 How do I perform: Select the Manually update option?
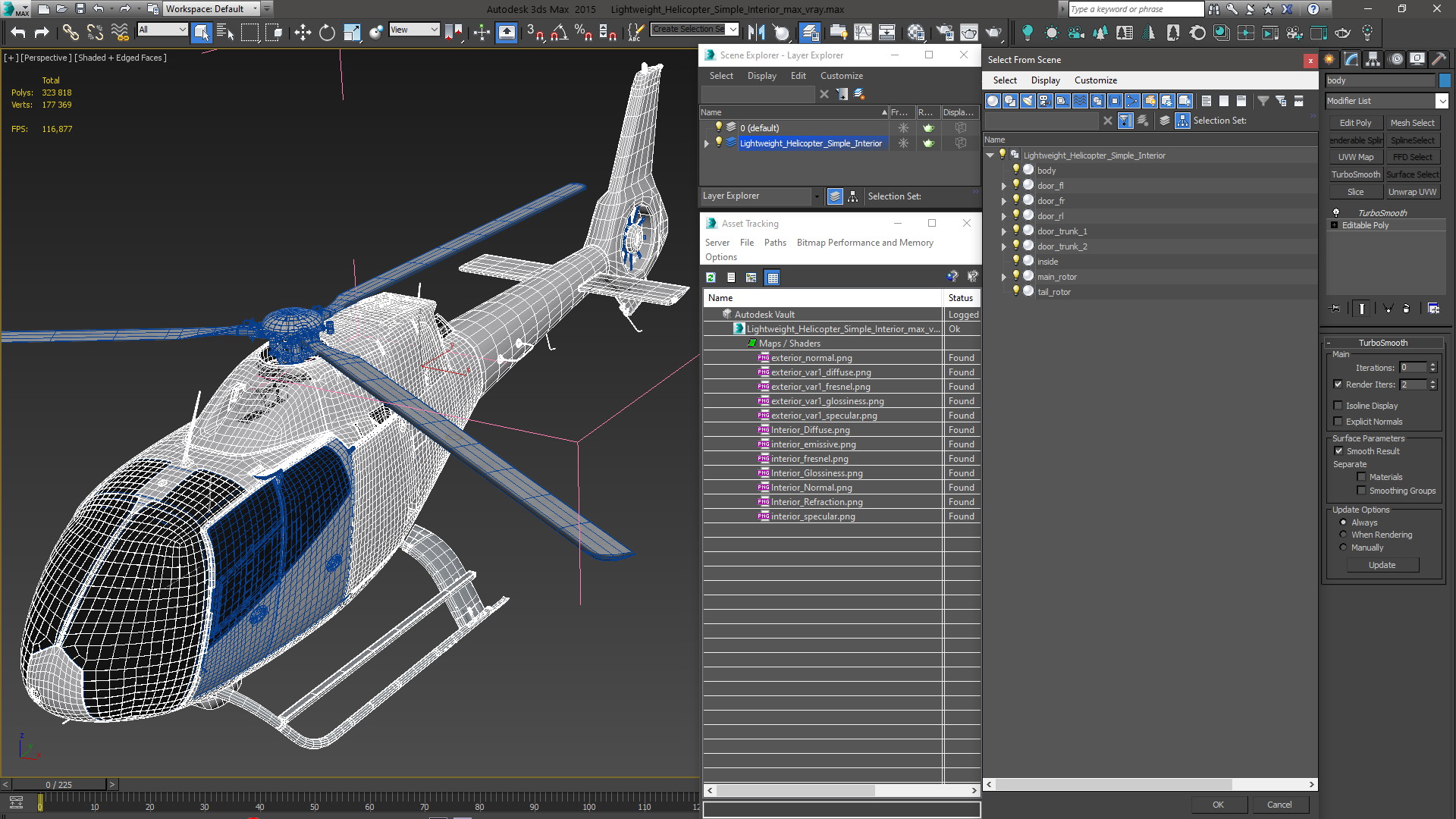(1343, 548)
